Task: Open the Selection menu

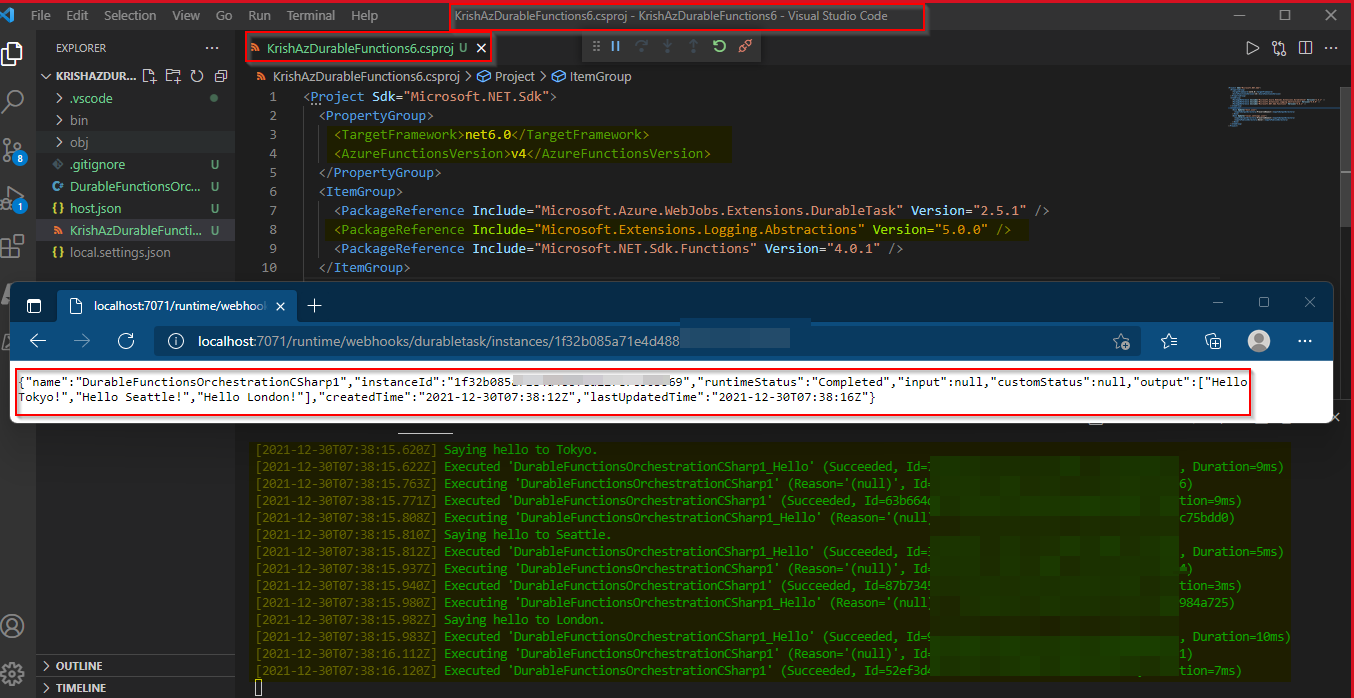Action: (x=130, y=16)
